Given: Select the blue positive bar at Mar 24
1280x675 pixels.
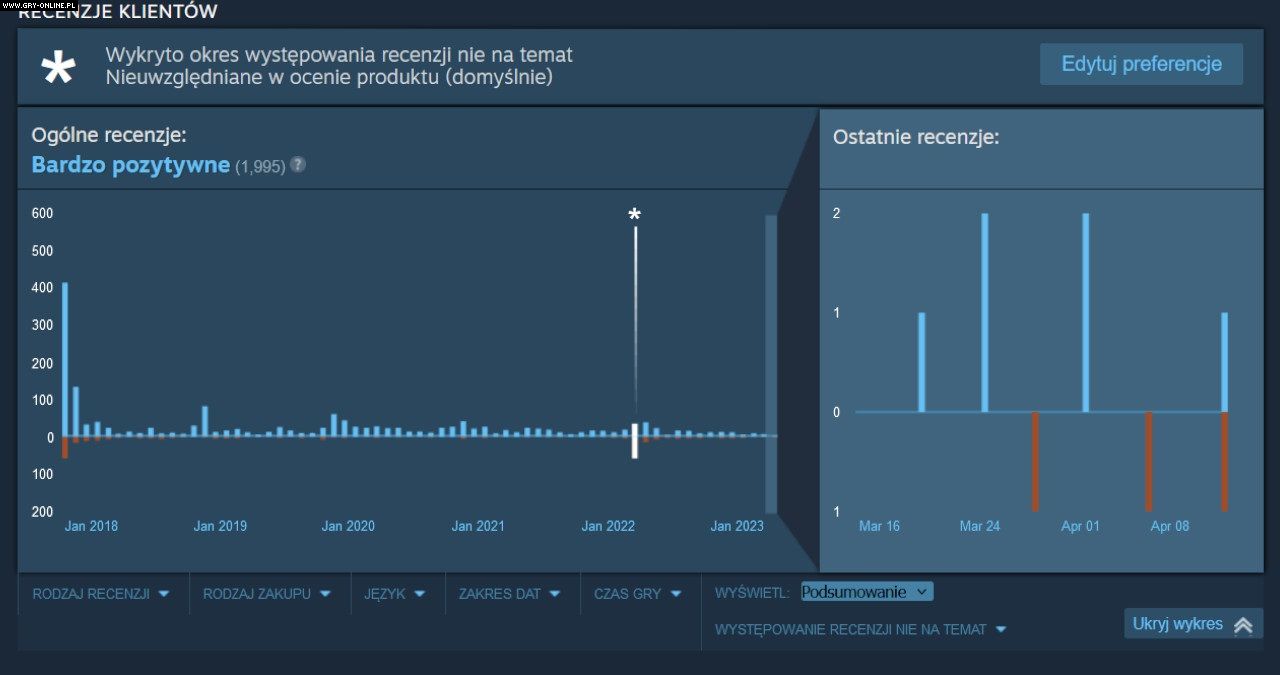Looking at the screenshot, I should (x=985, y=312).
